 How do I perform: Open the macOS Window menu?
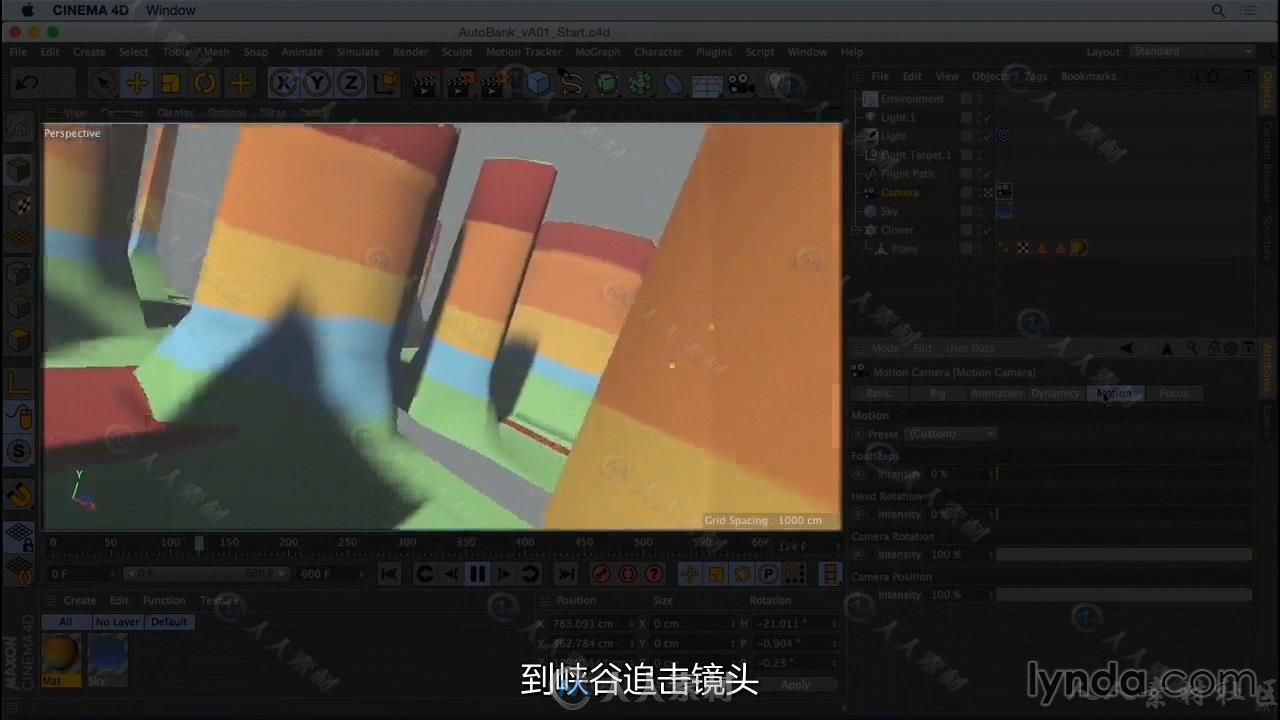[171, 10]
